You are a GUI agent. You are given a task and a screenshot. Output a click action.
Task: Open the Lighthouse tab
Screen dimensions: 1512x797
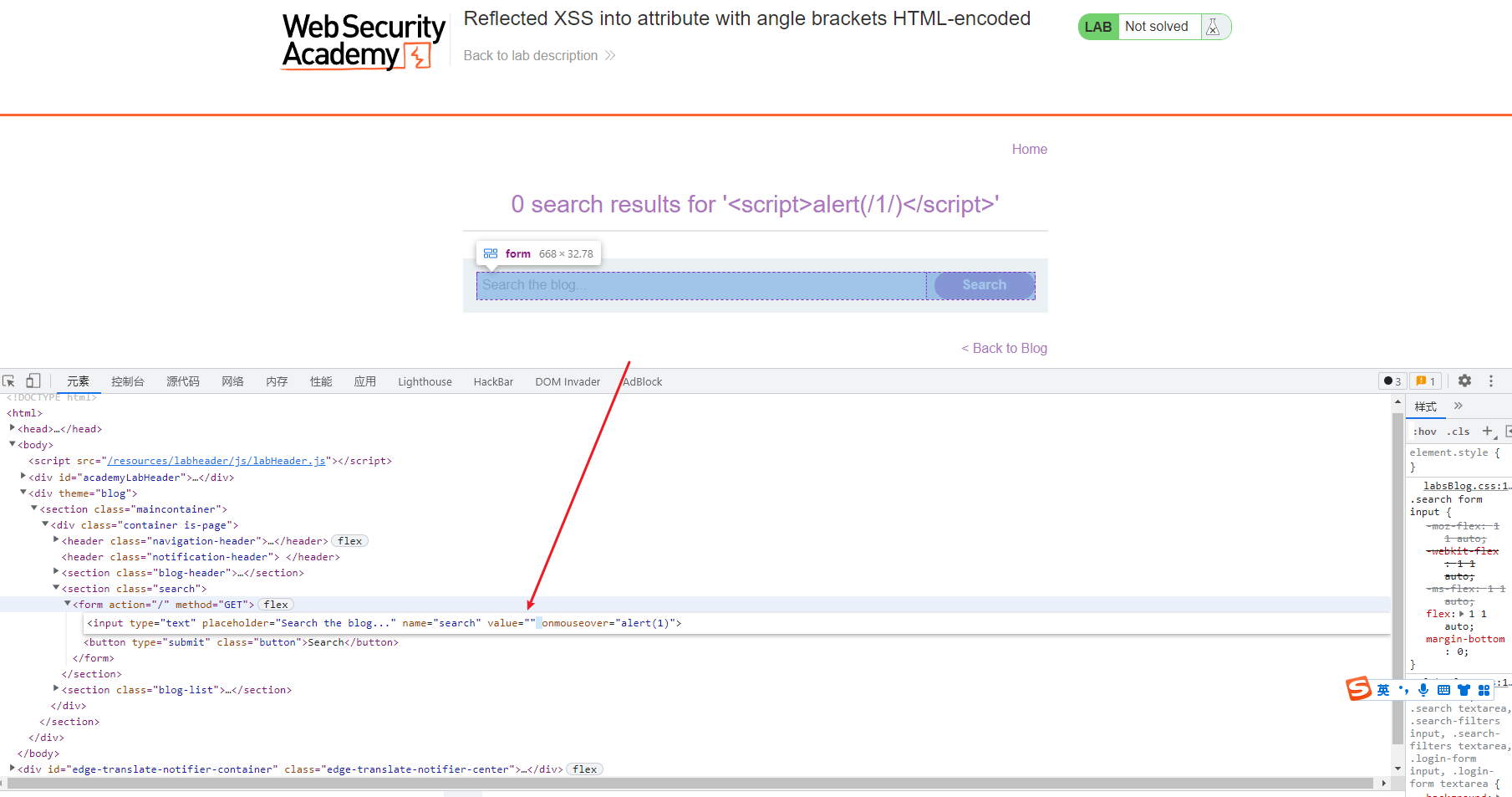425,381
